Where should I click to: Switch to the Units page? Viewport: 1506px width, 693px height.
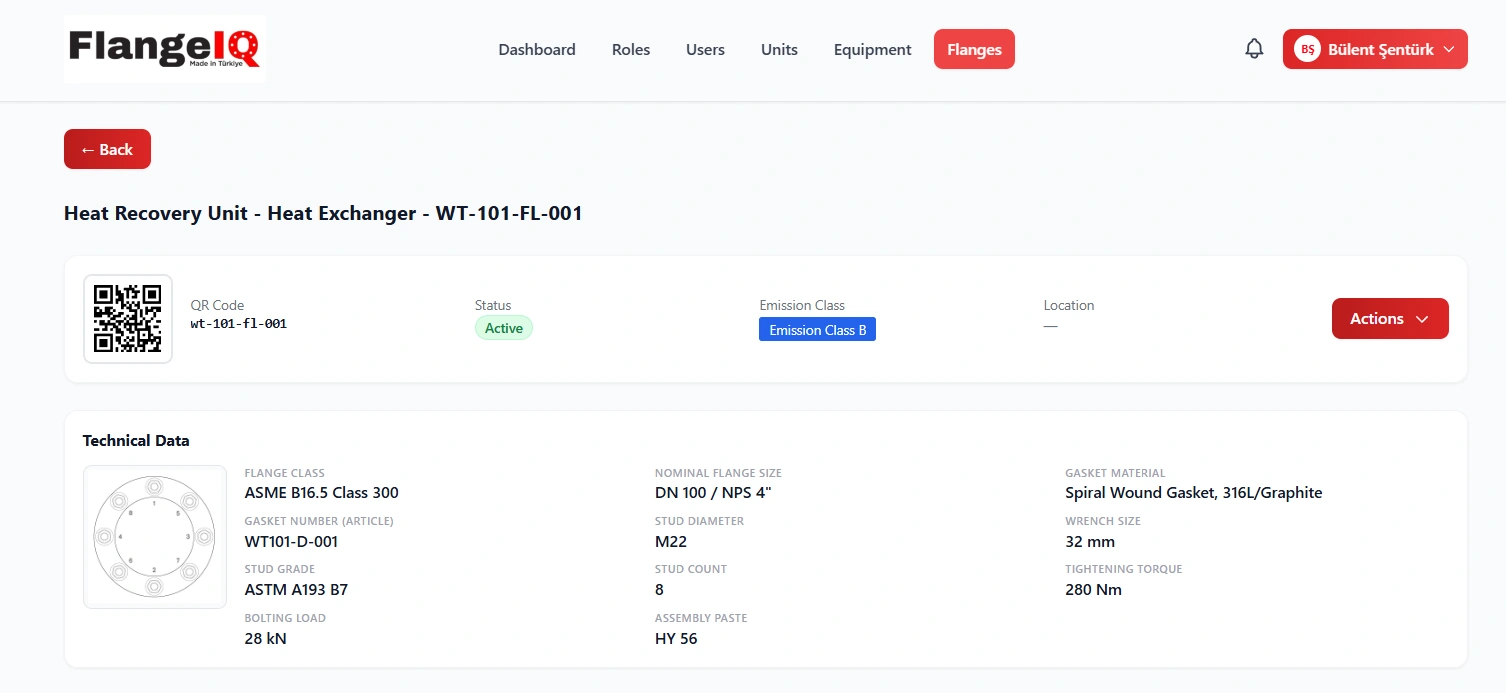[779, 49]
